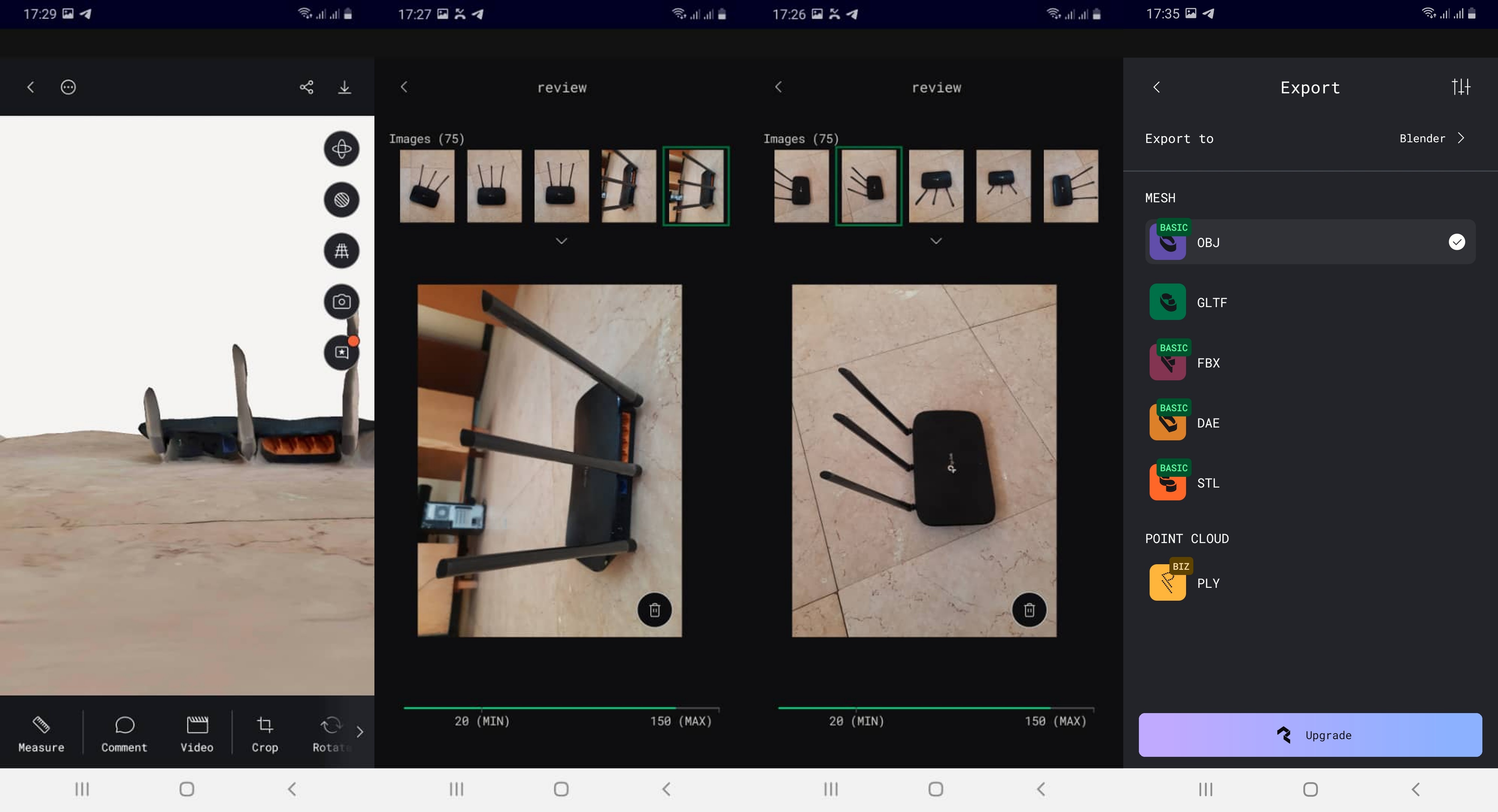Delete the top-view router photo

coord(1029,610)
